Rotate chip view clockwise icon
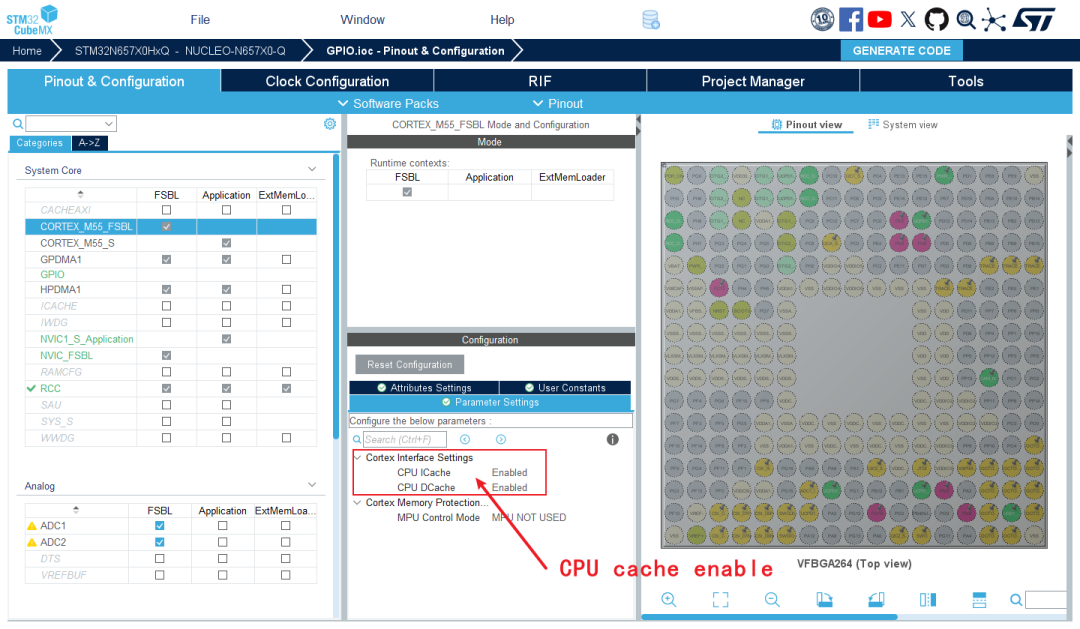Image resolution: width=1080 pixels, height=629 pixels. point(824,599)
